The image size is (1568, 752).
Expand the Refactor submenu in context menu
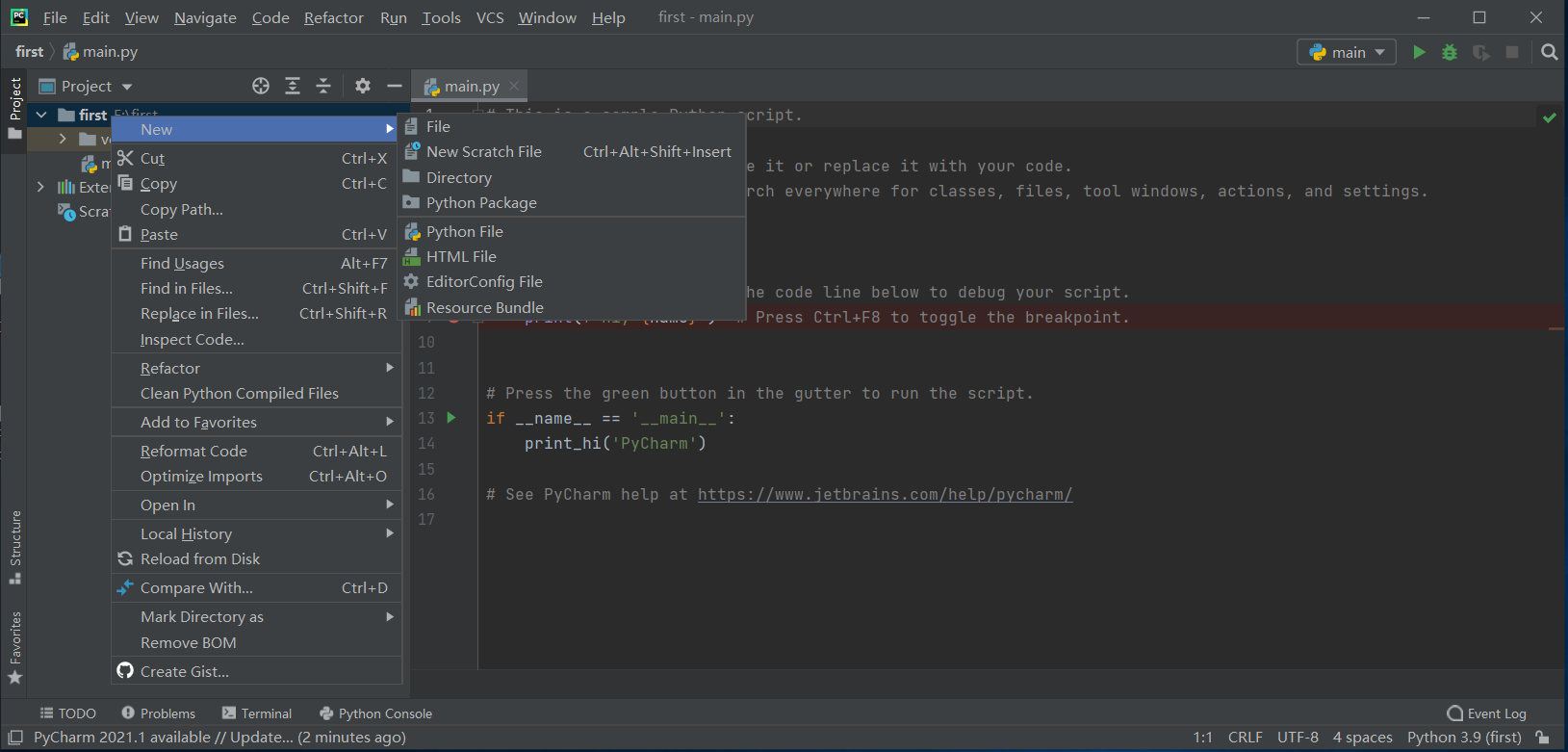click(x=256, y=368)
